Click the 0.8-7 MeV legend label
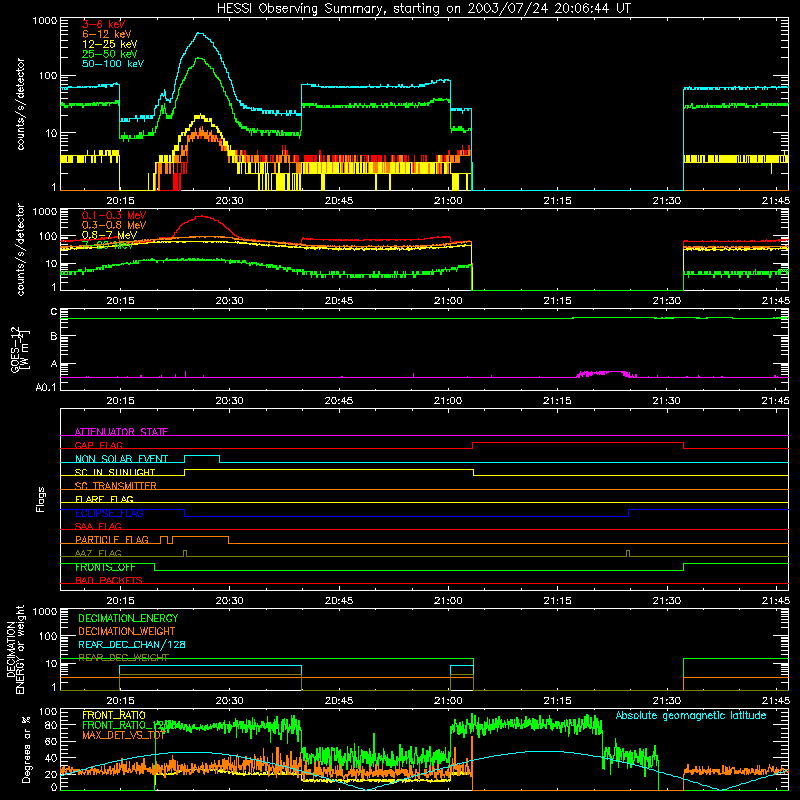800x800 pixels. pos(109,235)
